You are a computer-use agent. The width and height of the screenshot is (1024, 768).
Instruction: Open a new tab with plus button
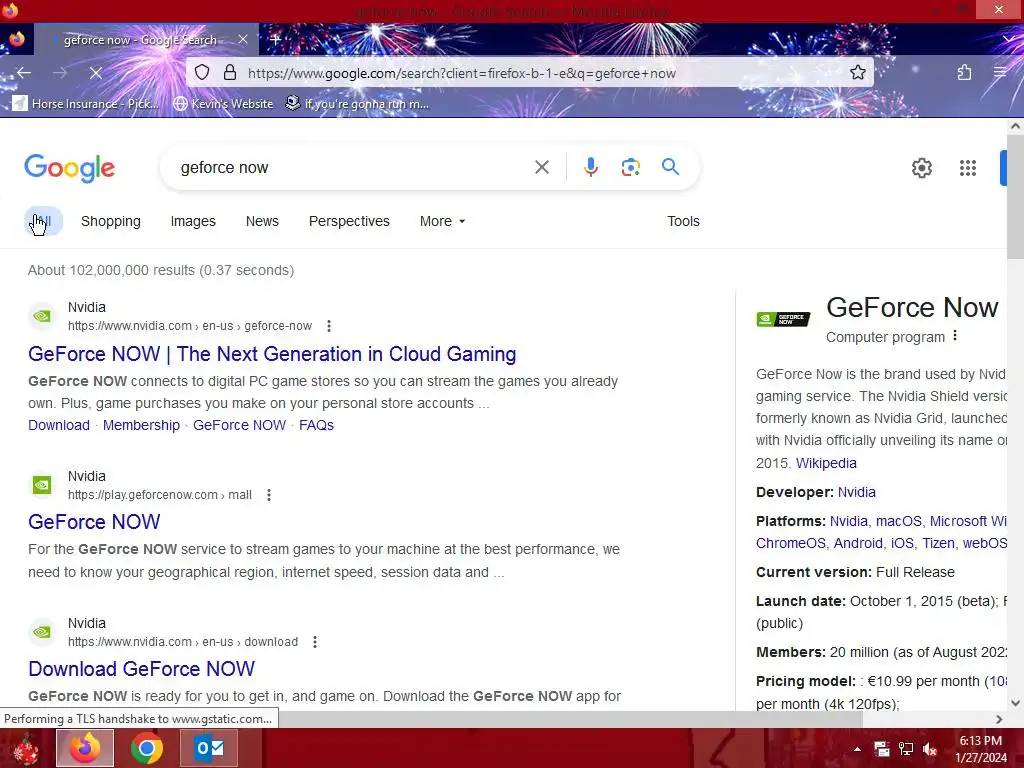[x=275, y=39]
